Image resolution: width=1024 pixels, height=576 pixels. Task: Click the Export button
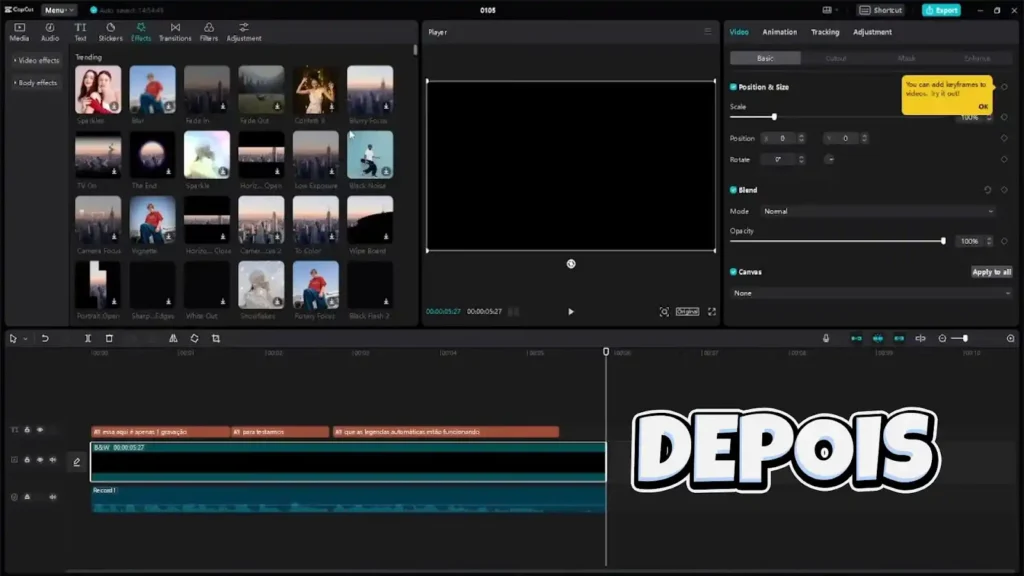[941, 10]
